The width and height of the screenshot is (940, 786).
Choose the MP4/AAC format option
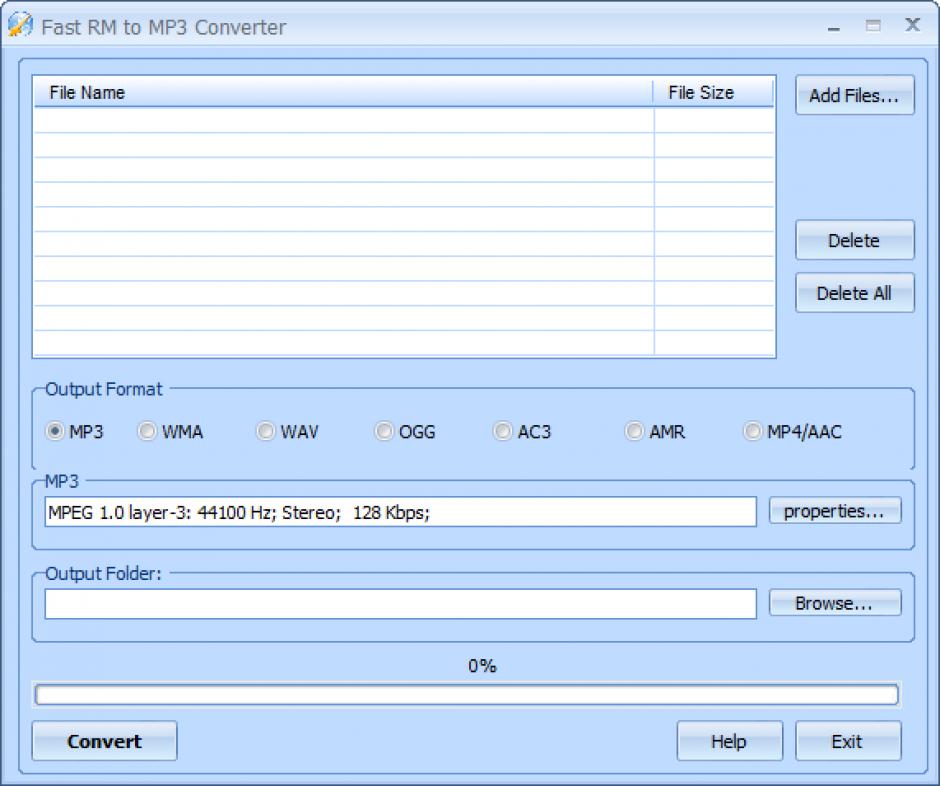[x=752, y=432]
